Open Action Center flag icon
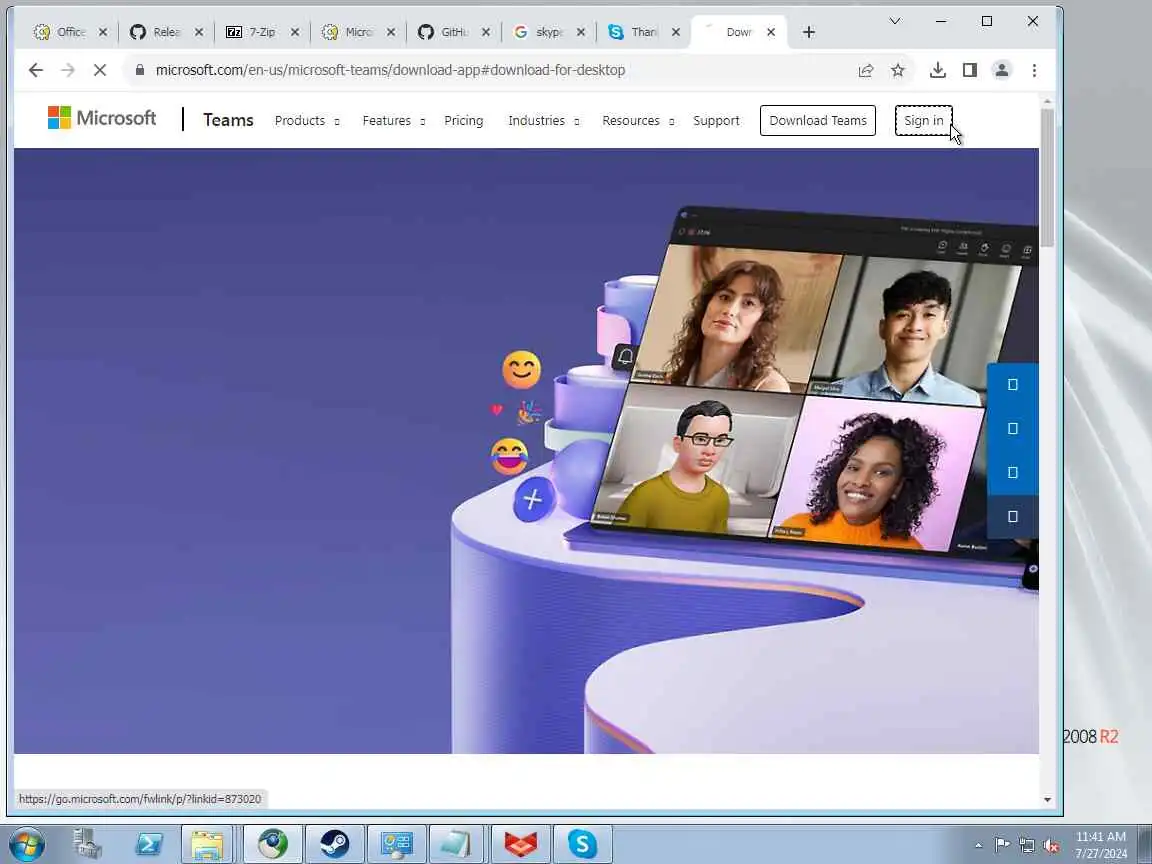The height and width of the screenshot is (864, 1152). tap(1001, 845)
